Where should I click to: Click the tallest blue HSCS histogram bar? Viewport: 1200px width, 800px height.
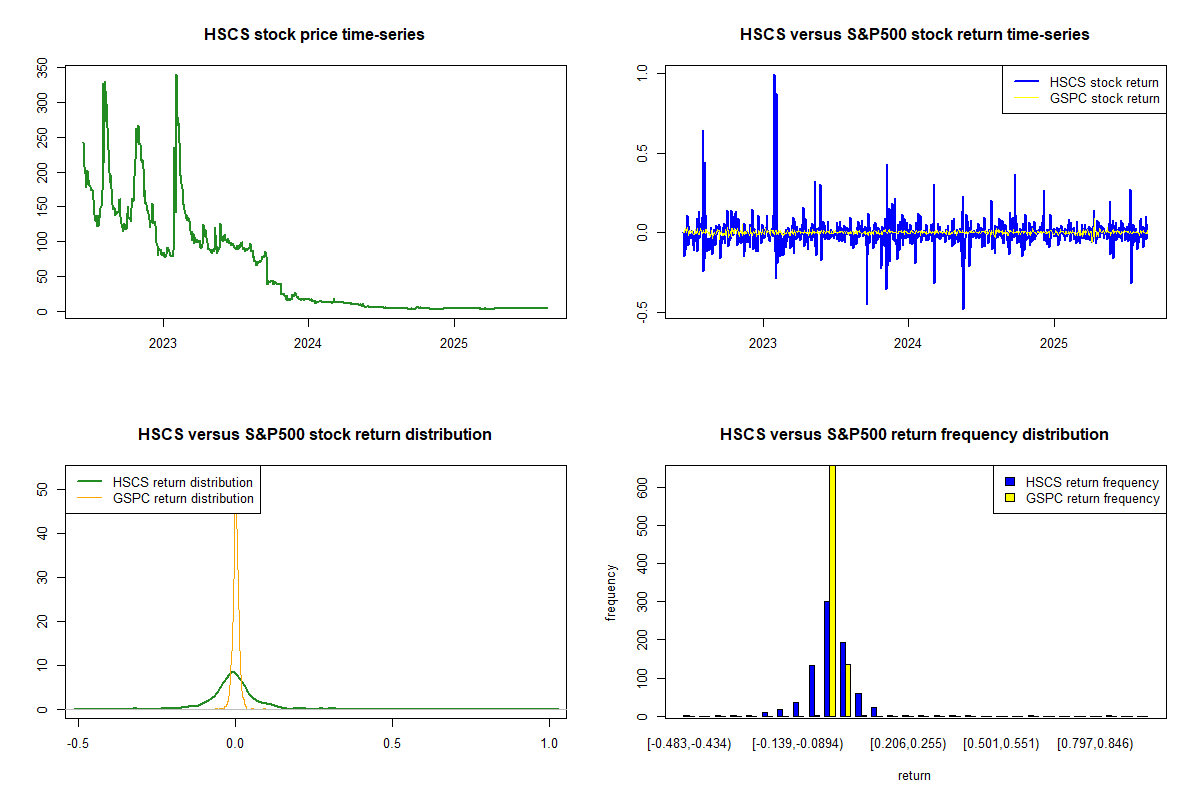[x=826, y=658]
